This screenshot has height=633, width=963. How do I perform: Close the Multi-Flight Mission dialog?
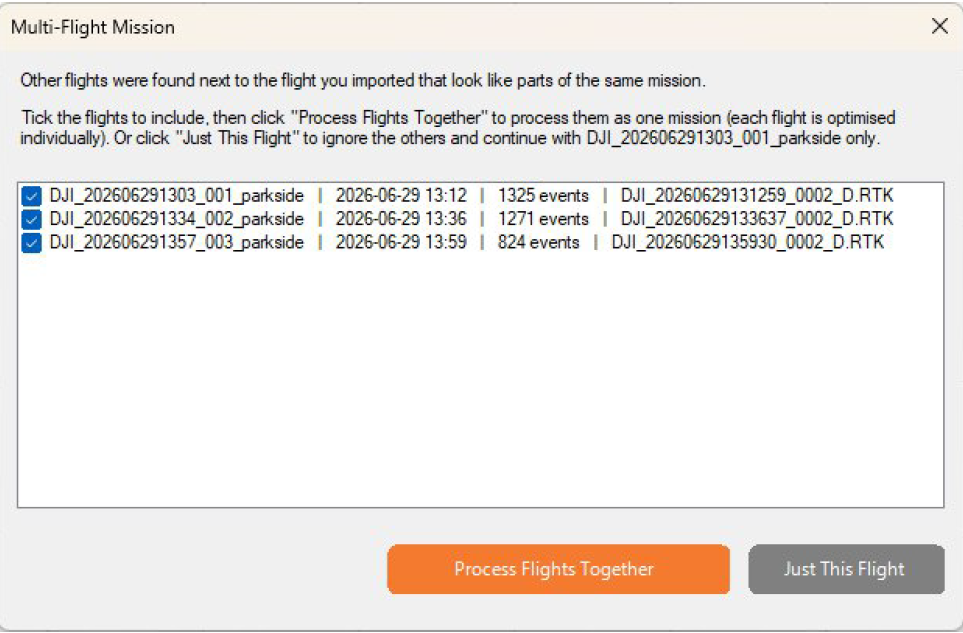pos(939,26)
